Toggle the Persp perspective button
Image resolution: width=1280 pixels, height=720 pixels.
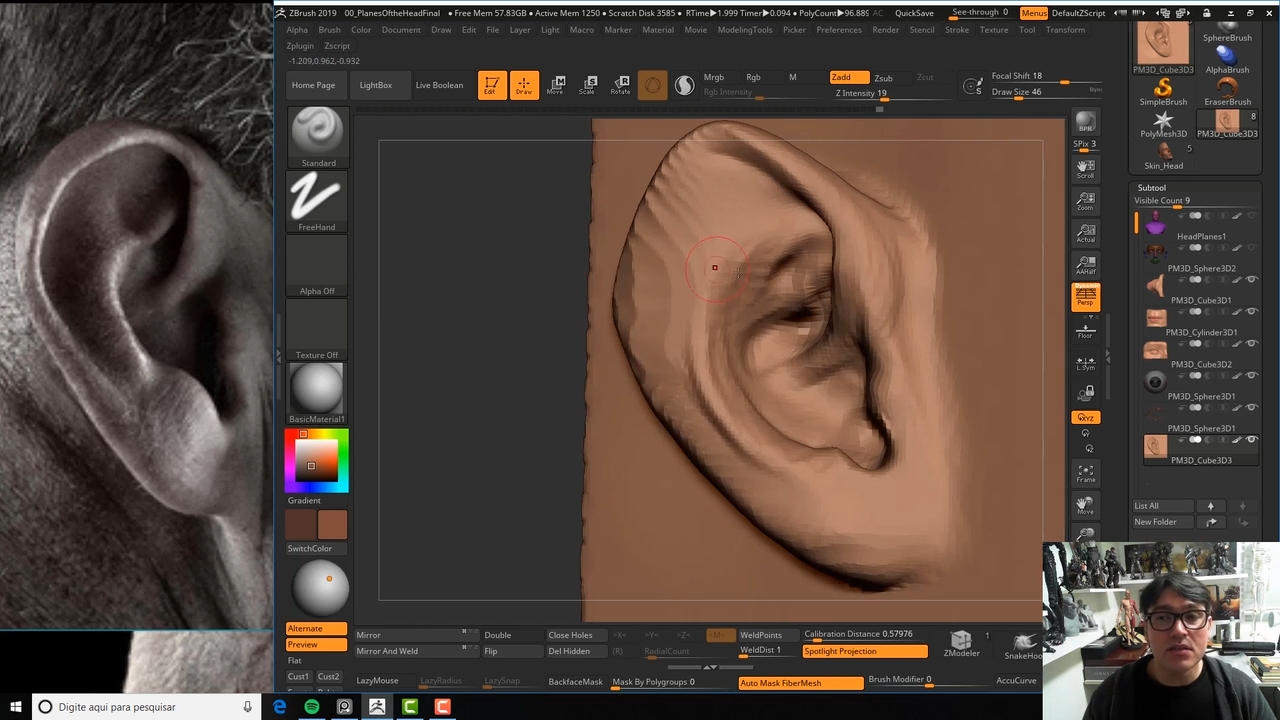pyautogui.click(x=1085, y=296)
